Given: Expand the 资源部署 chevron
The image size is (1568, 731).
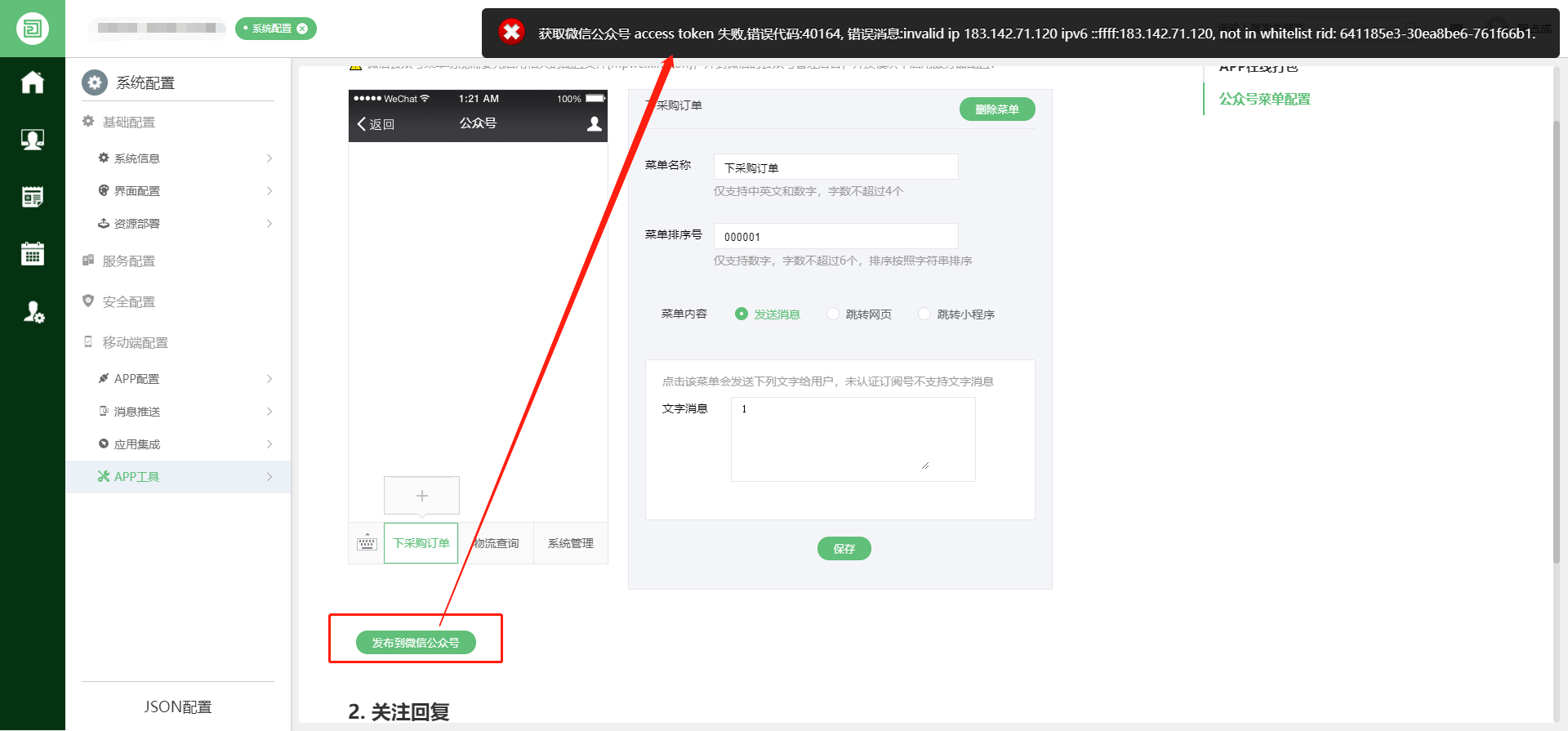Looking at the screenshot, I should pos(269,224).
